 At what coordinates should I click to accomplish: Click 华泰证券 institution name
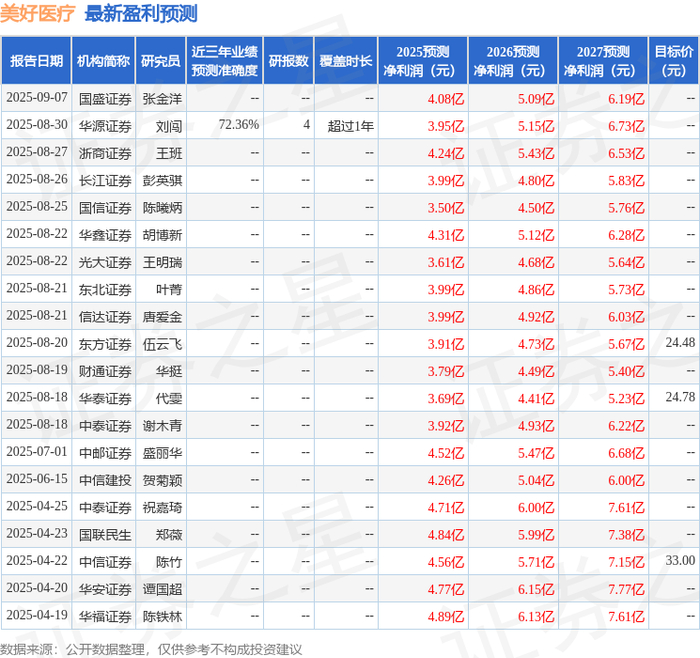tap(105, 398)
